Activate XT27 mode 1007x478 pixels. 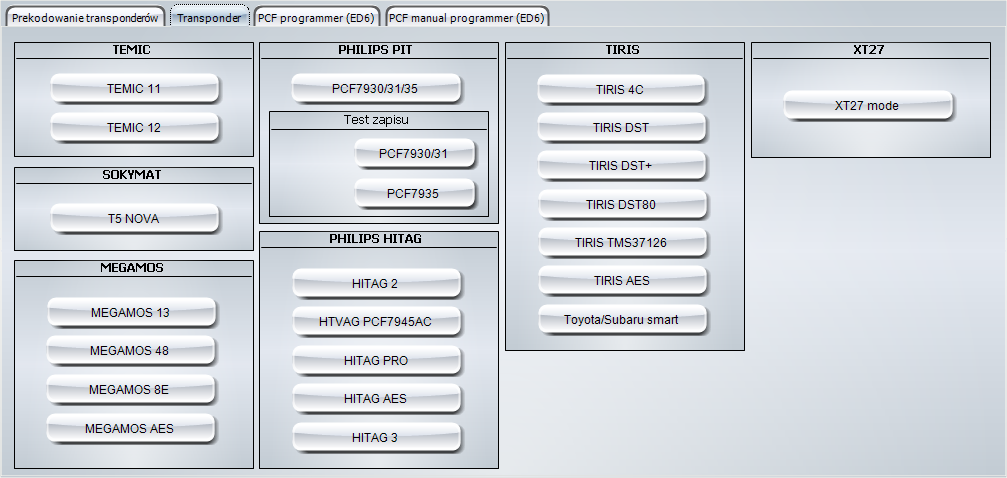point(868,105)
